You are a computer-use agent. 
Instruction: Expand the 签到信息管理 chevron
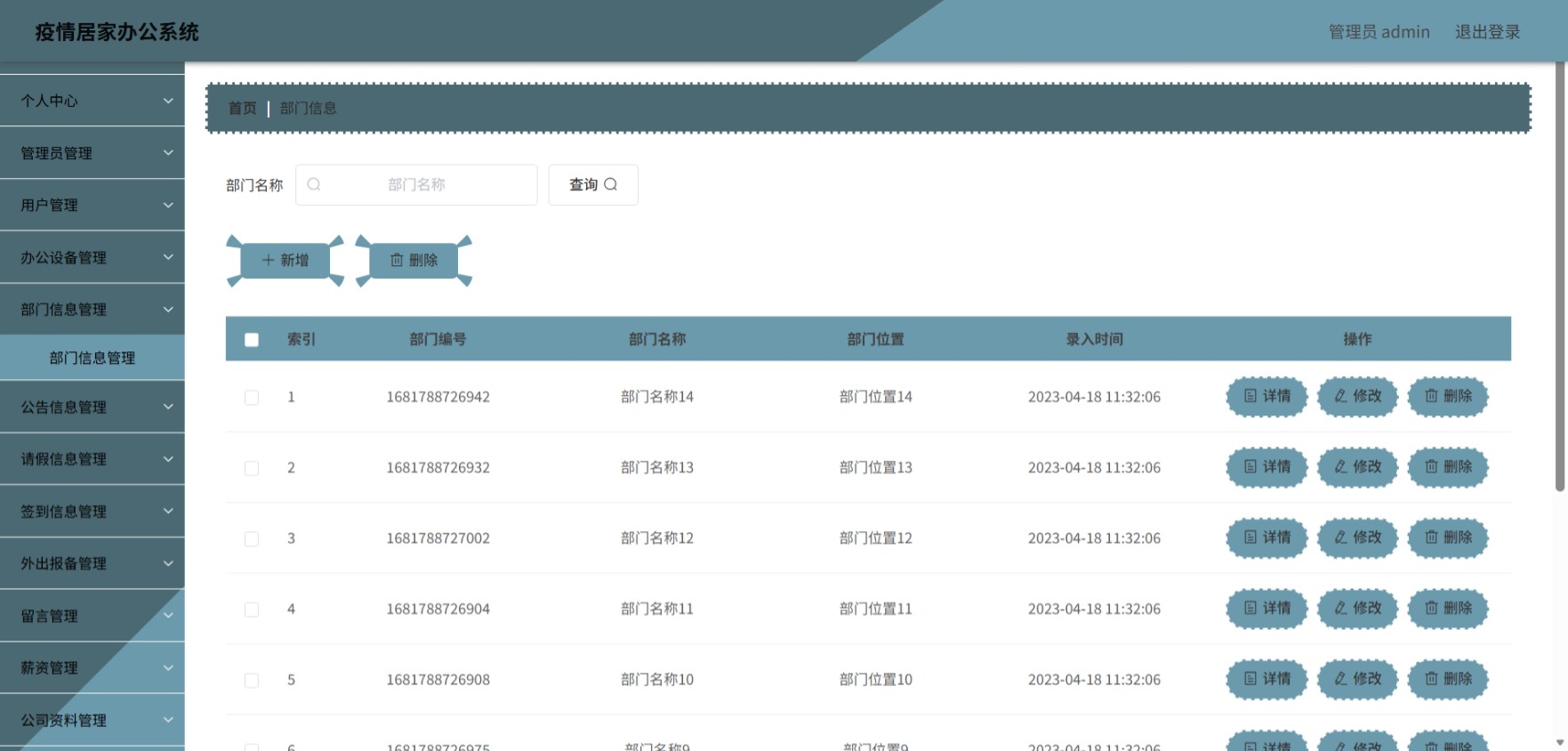tap(168, 511)
